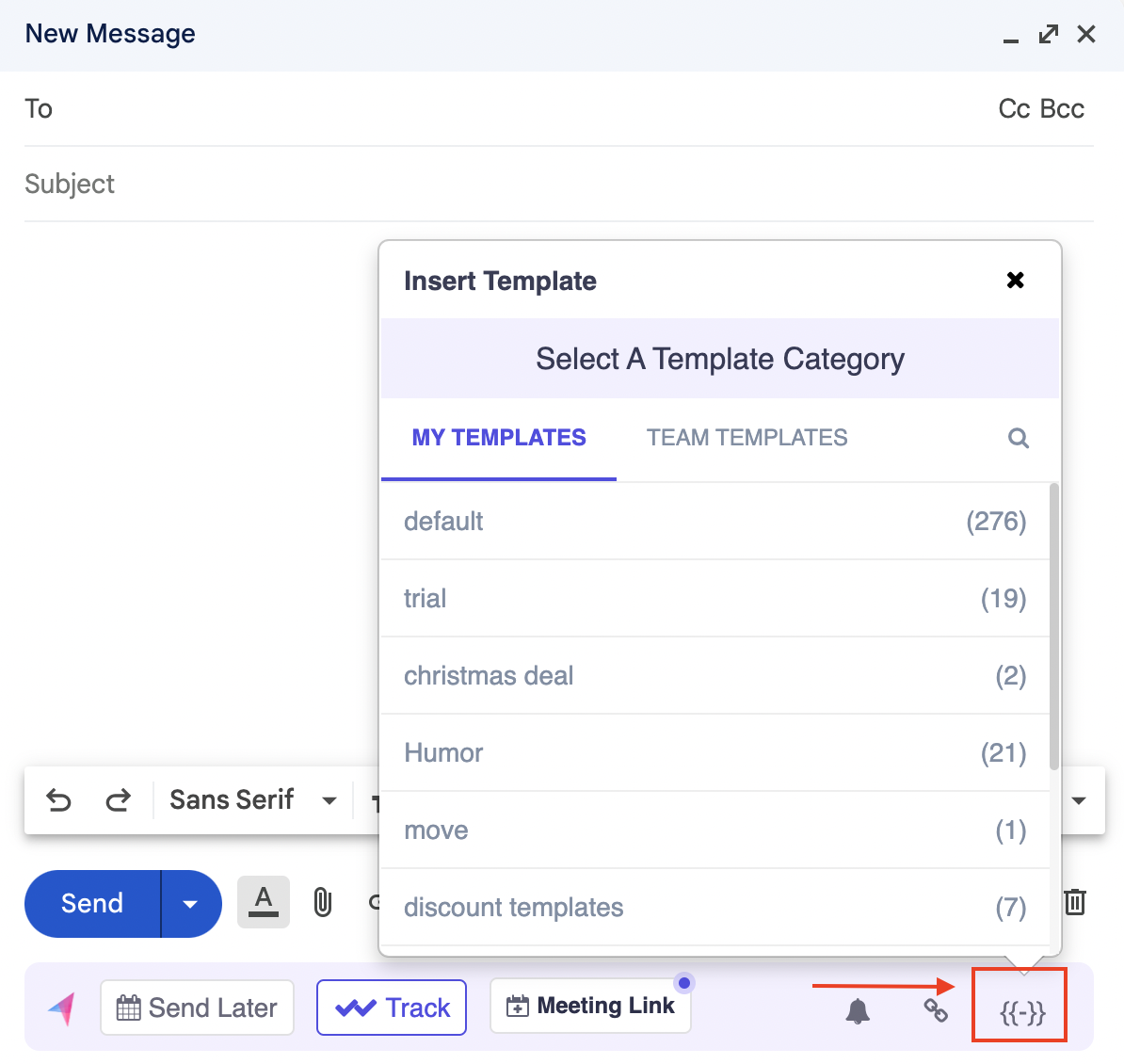1124x1064 pixels.
Task: Click the paper plane logo icon
Action: pos(62,1008)
